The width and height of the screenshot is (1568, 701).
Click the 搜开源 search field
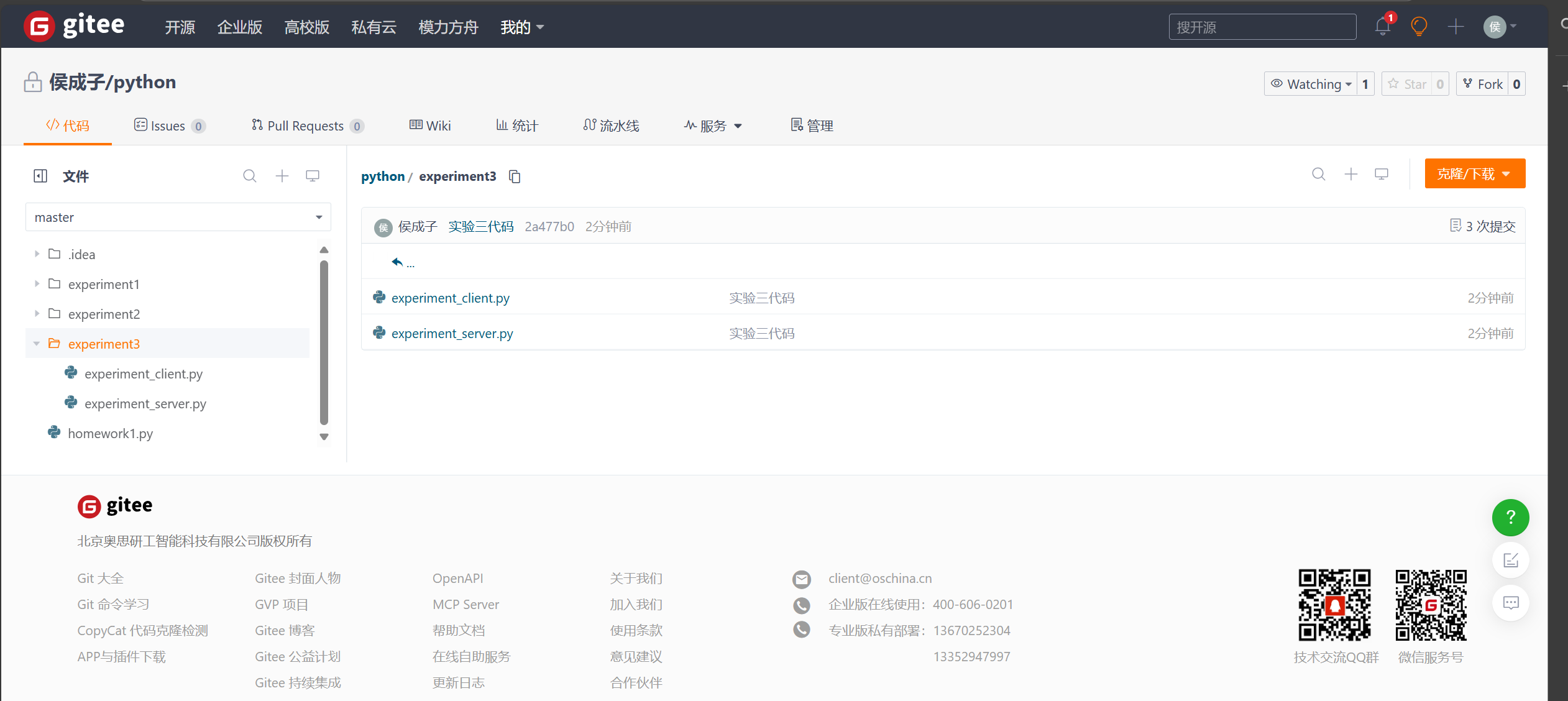[1262, 27]
